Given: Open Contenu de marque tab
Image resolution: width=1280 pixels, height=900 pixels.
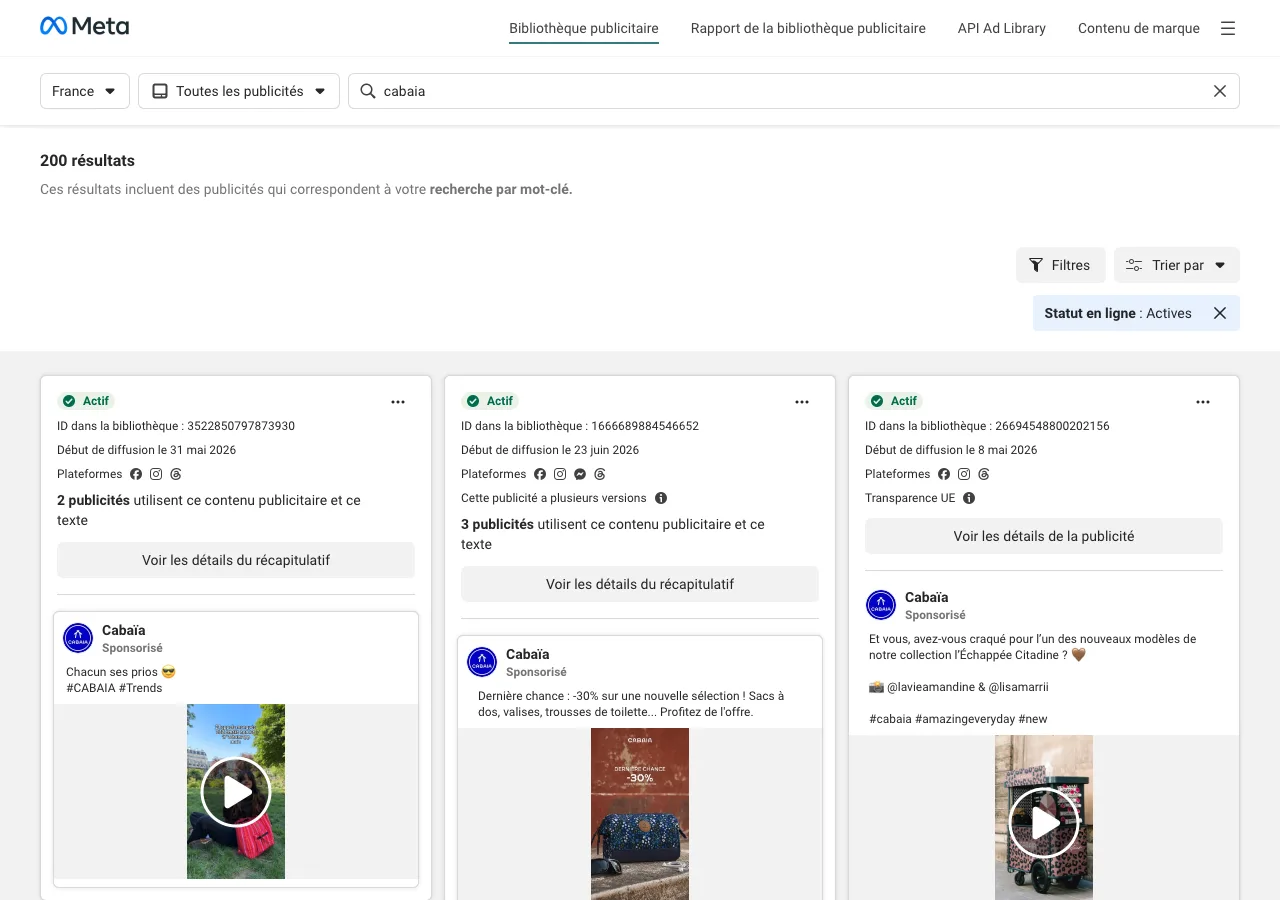Looking at the screenshot, I should (1139, 28).
